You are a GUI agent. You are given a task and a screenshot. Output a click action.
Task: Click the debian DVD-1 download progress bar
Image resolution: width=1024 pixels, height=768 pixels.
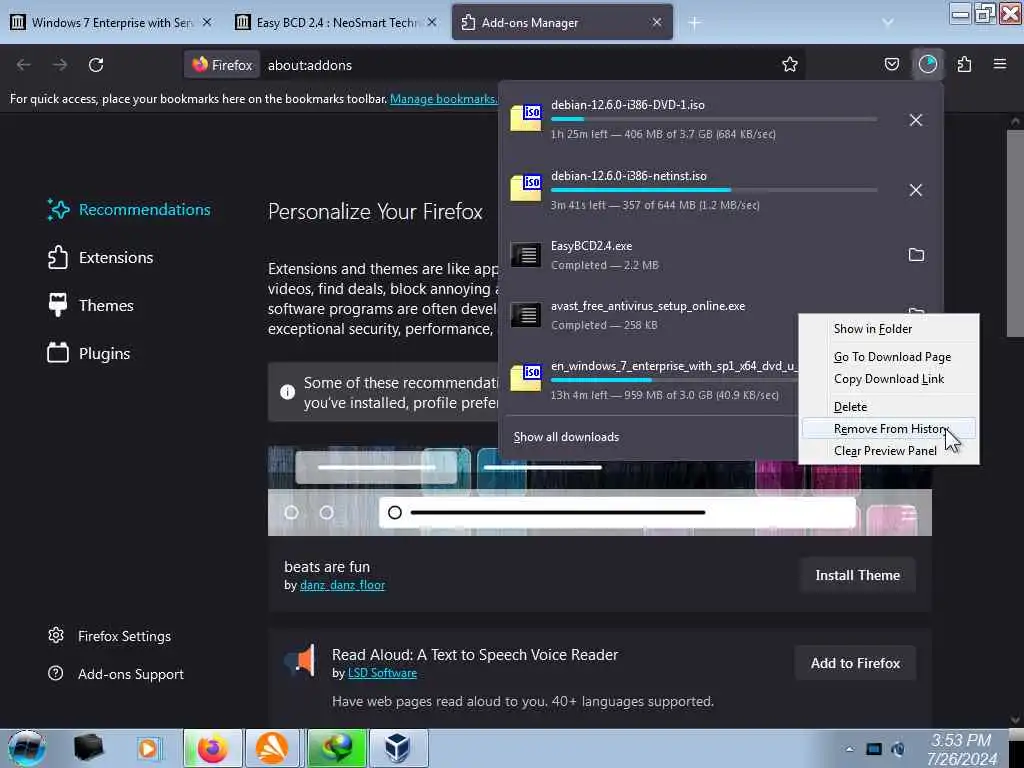coord(714,119)
